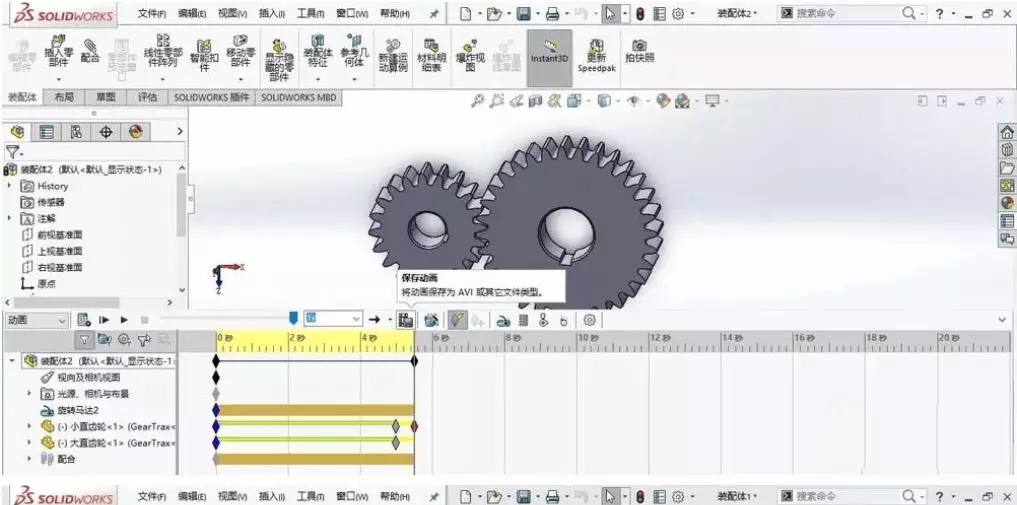Open the 工具(T) menu
The height and width of the screenshot is (505, 1017).
click(310, 14)
